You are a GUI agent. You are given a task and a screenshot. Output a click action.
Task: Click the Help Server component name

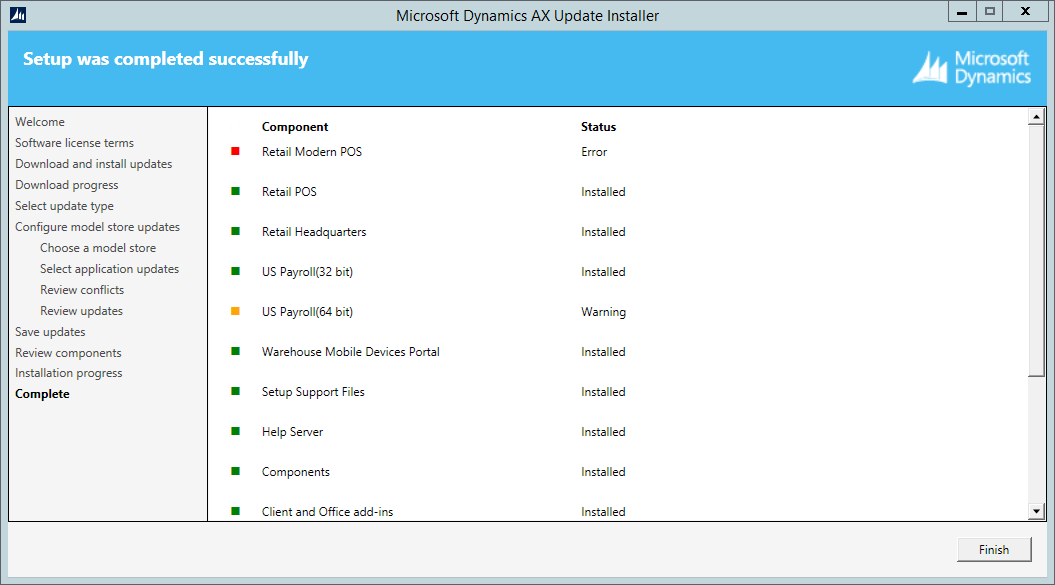pyautogui.click(x=293, y=432)
